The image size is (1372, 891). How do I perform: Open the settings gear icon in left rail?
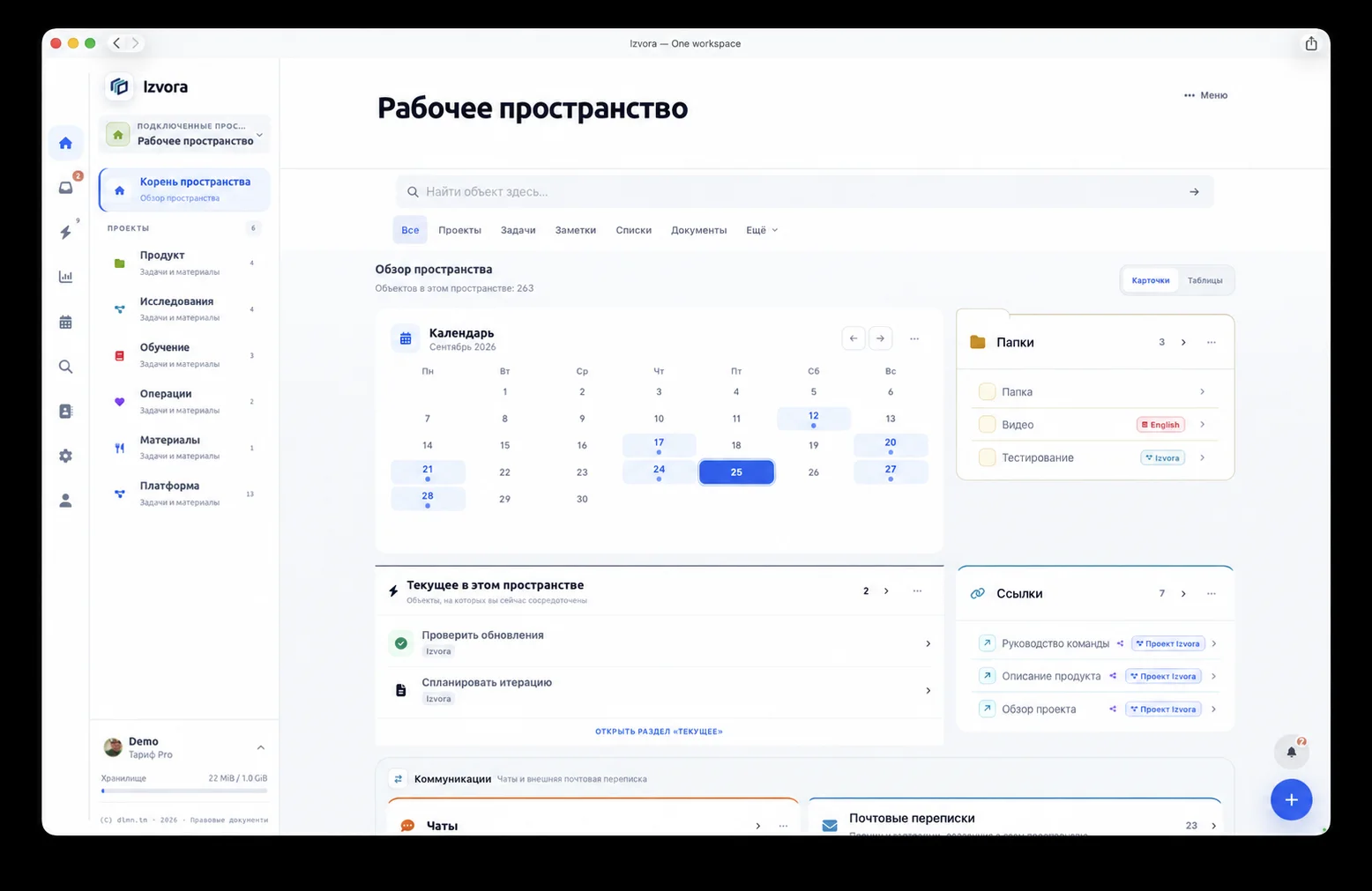pyautogui.click(x=65, y=456)
